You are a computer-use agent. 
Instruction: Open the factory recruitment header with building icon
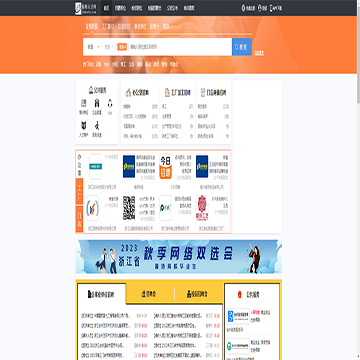pos(178,93)
